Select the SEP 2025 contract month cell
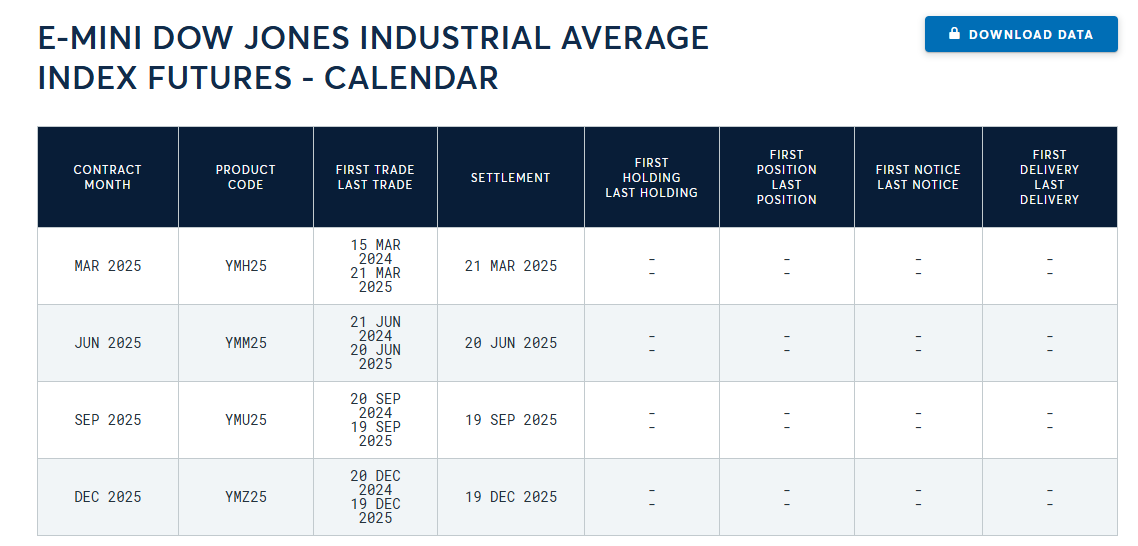 click(107, 420)
